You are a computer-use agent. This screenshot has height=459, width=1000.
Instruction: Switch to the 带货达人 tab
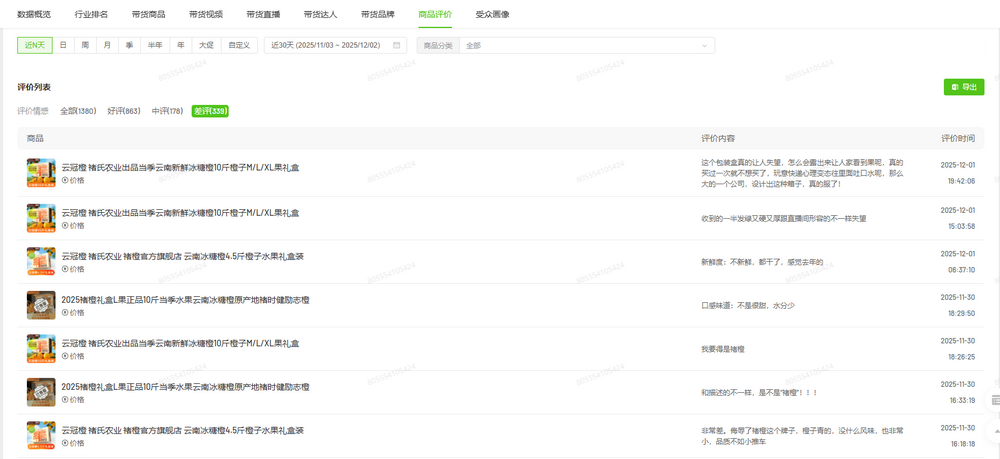[x=320, y=15]
